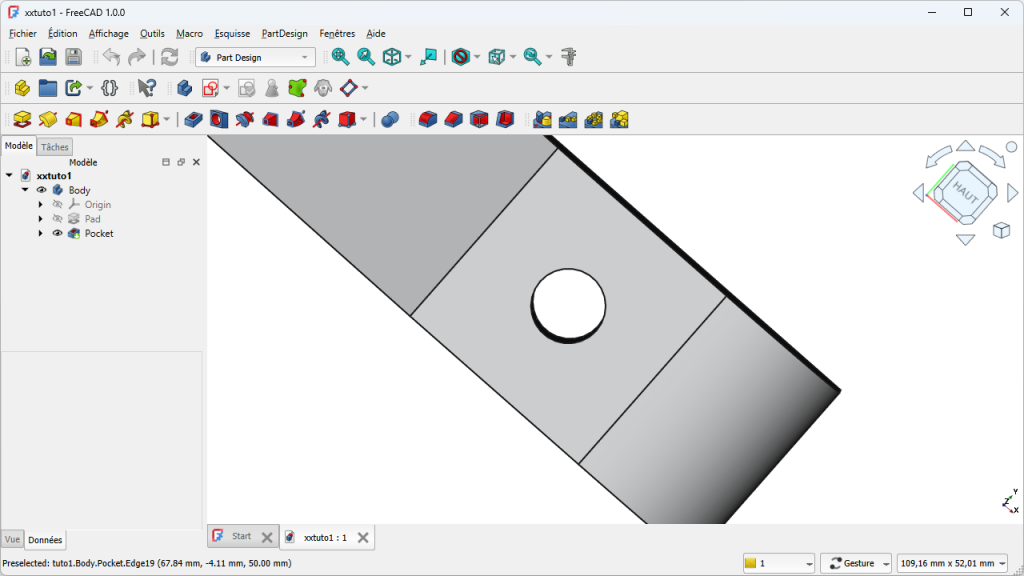Screen dimensions: 1024x576
Task: Toggle visibility eye of Body
Action: click(42, 190)
